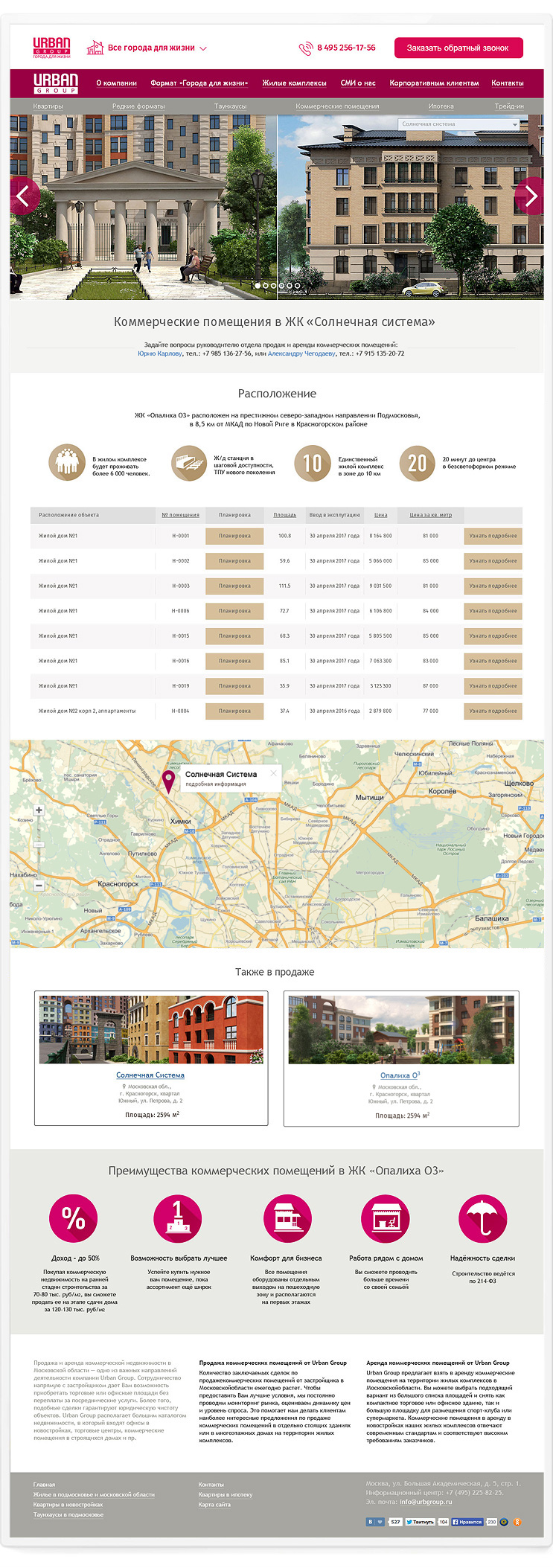Switch to the Коммерческие помещения tab

coord(337,106)
